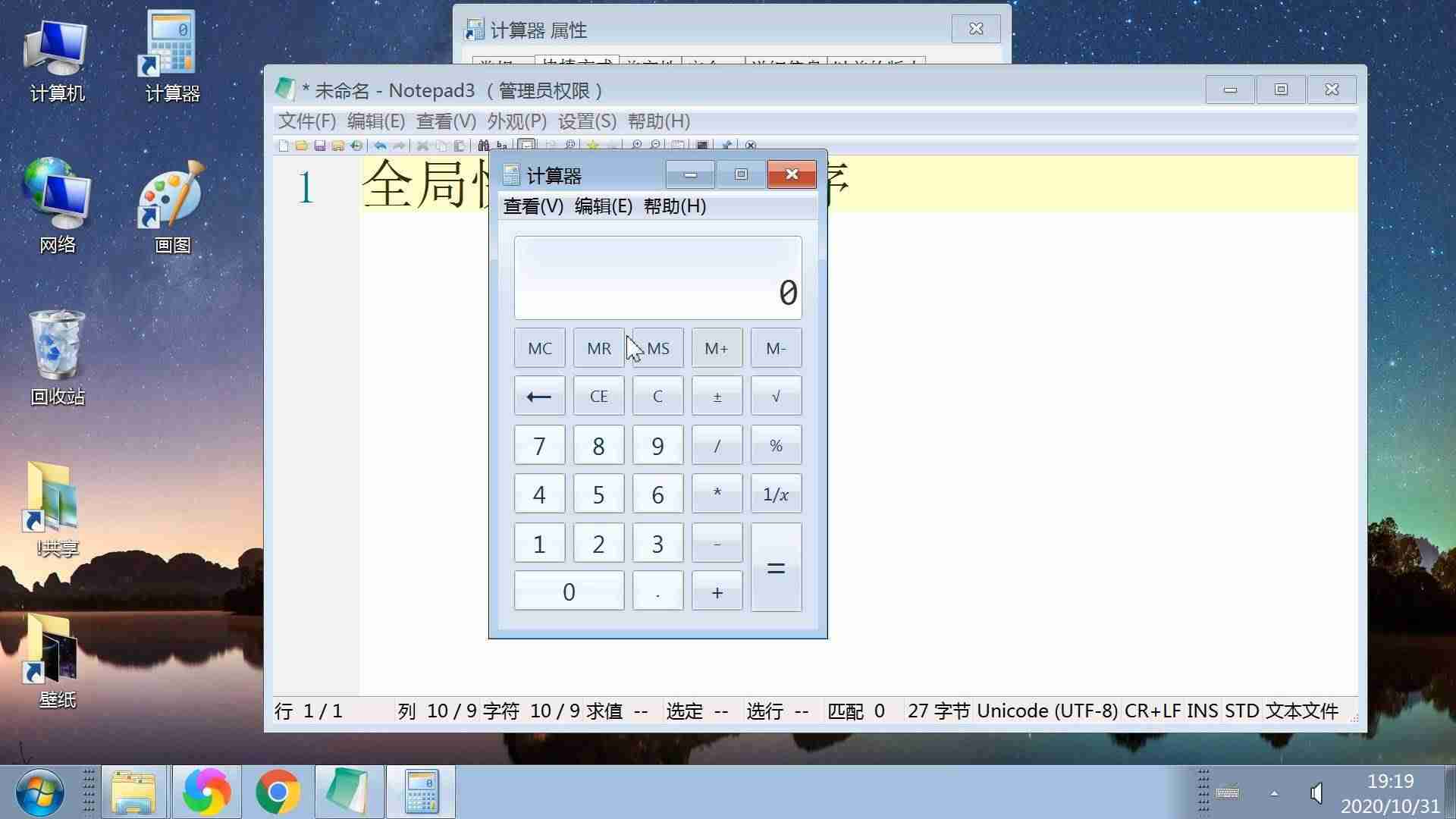Click the Zoom out magnifier in Notepad3 toolbar
The height and width of the screenshot is (819, 1456).
(655, 146)
